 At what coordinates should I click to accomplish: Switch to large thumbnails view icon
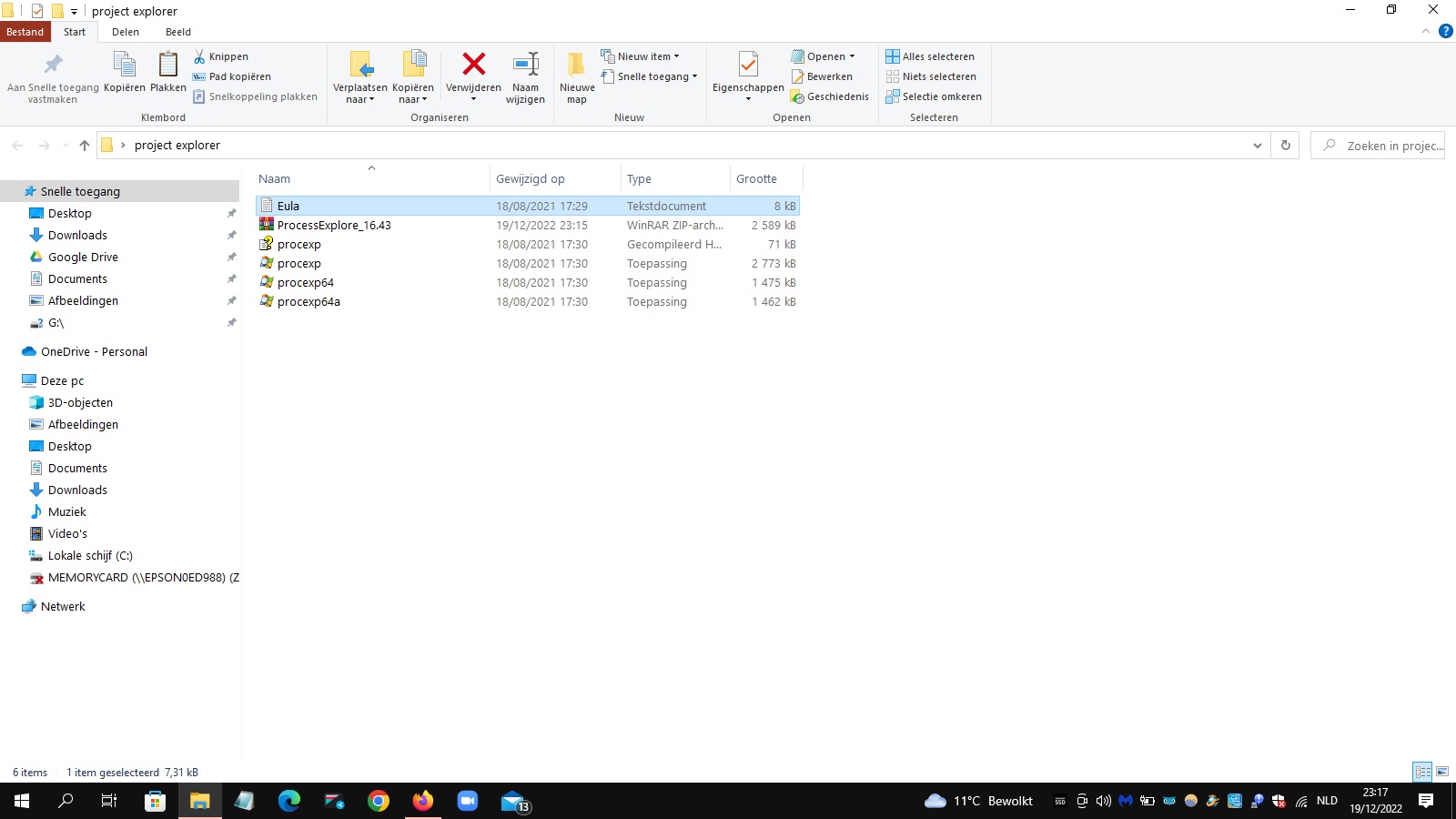pos(1442,772)
